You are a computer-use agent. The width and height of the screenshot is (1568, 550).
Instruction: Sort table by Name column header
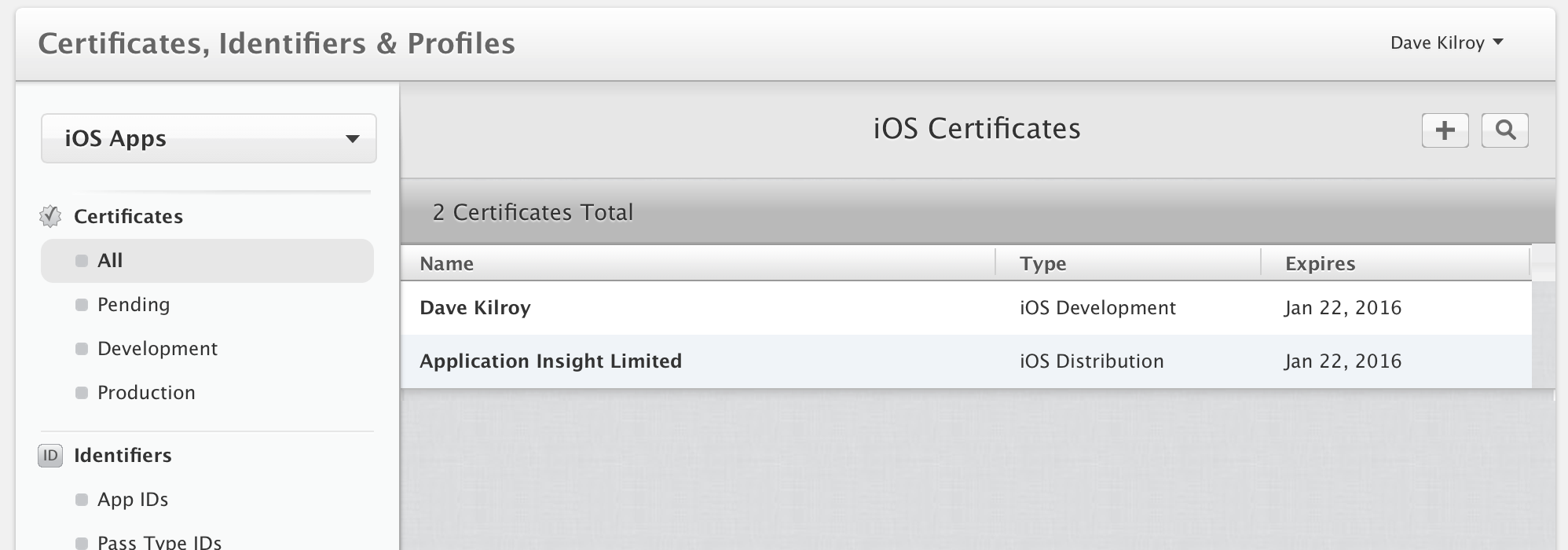(446, 264)
